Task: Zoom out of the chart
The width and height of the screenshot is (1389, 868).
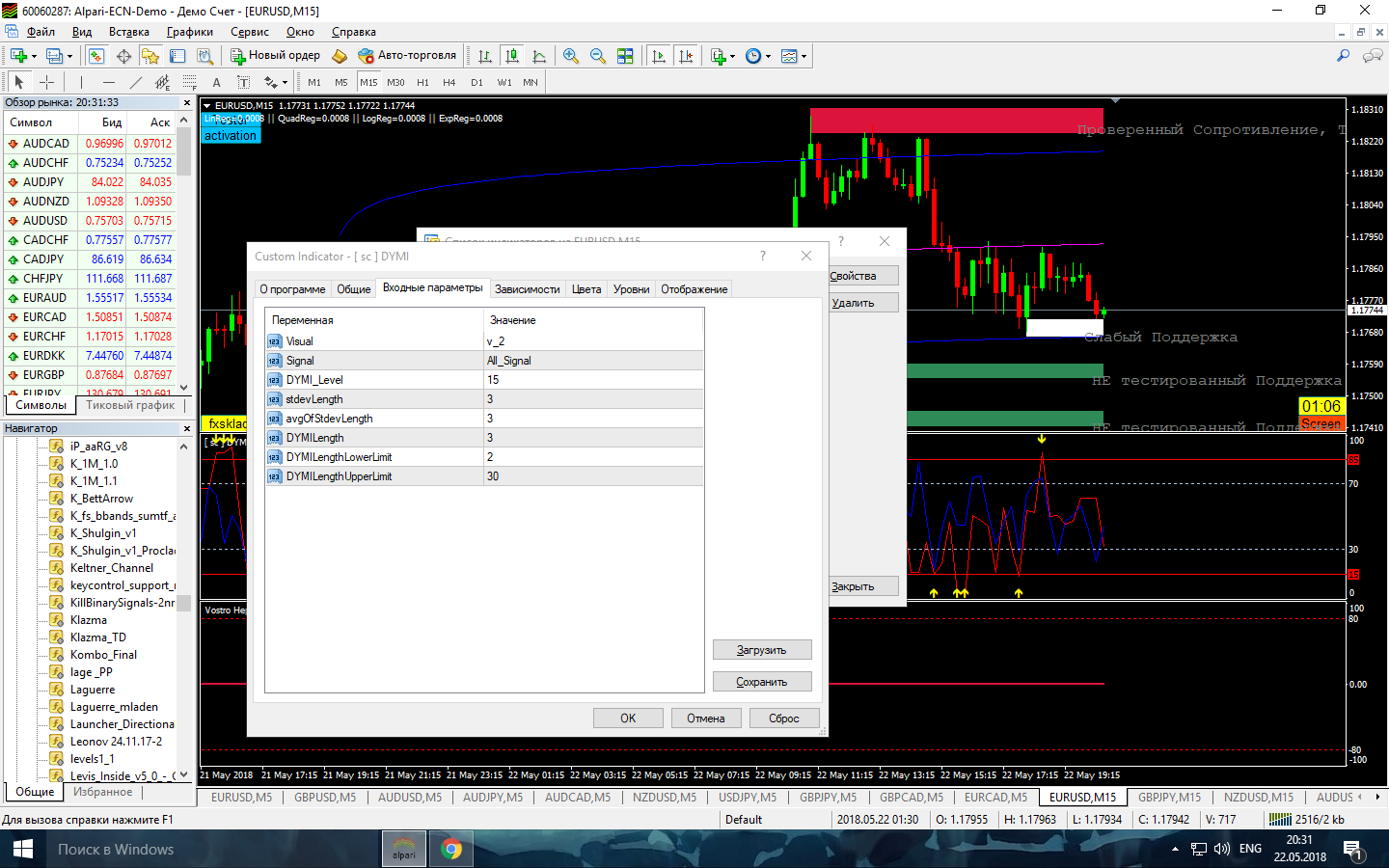Action: (598, 56)
